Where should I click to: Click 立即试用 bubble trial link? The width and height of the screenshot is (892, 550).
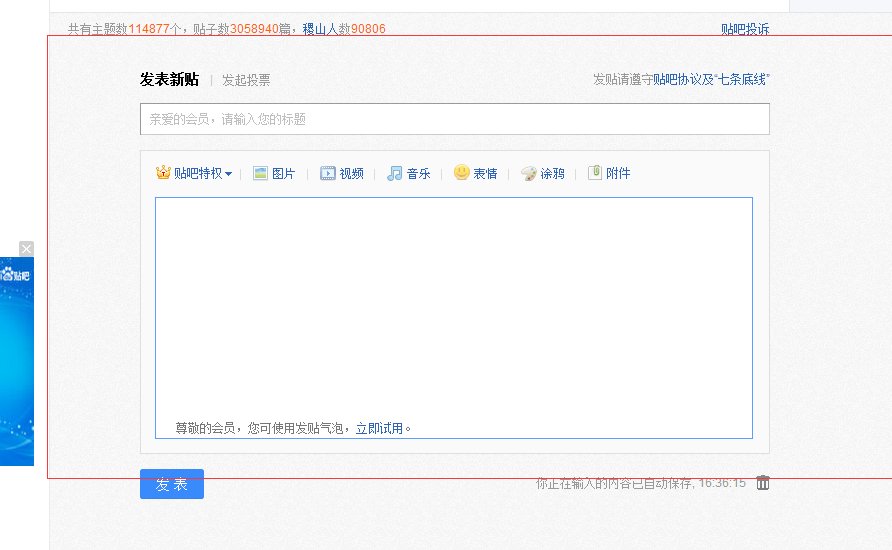[x=379, y=428]
